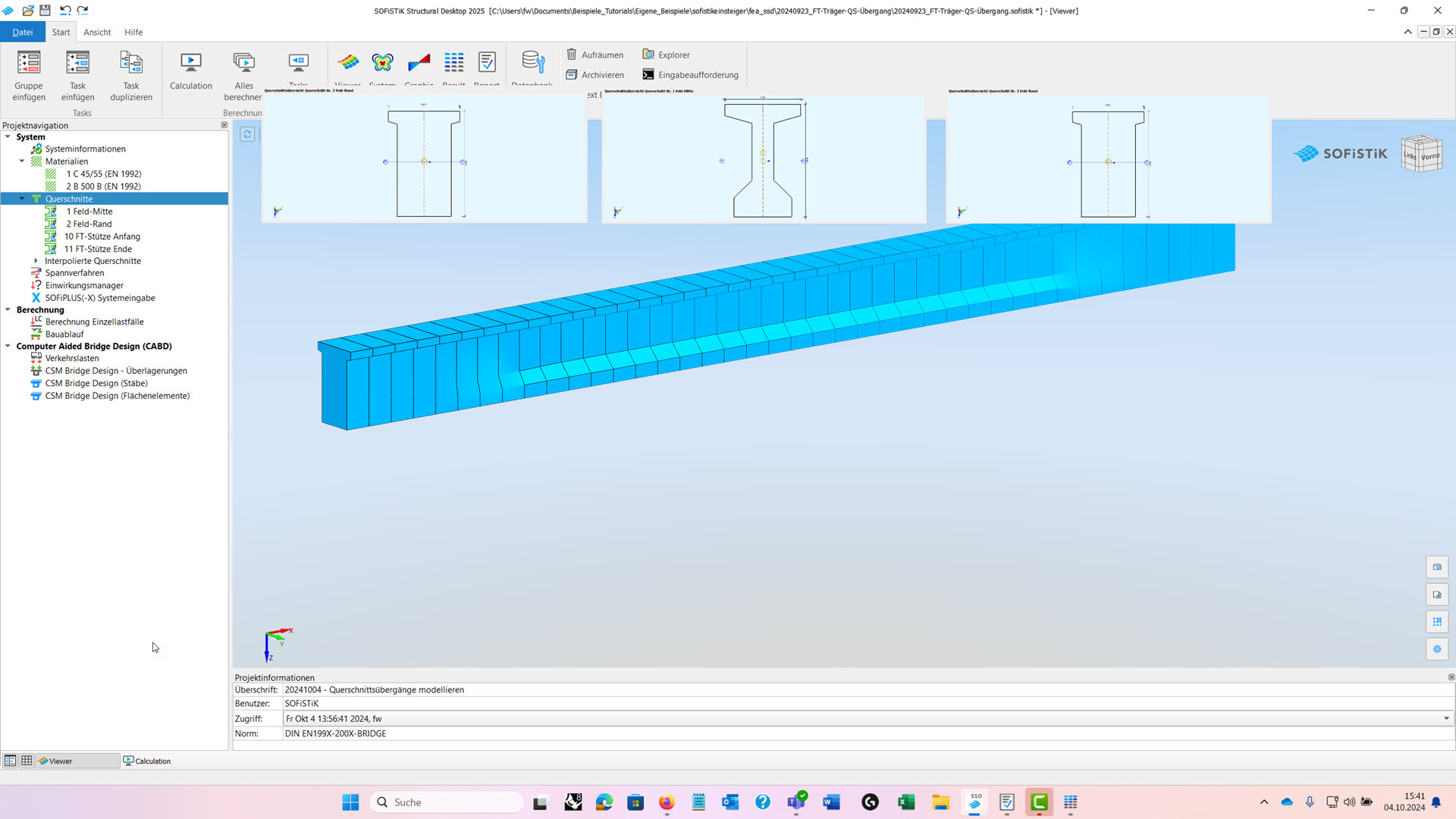Switch to the Calculation bottom tab
This screenshot has height=819, width=1456.
point(147,761)
